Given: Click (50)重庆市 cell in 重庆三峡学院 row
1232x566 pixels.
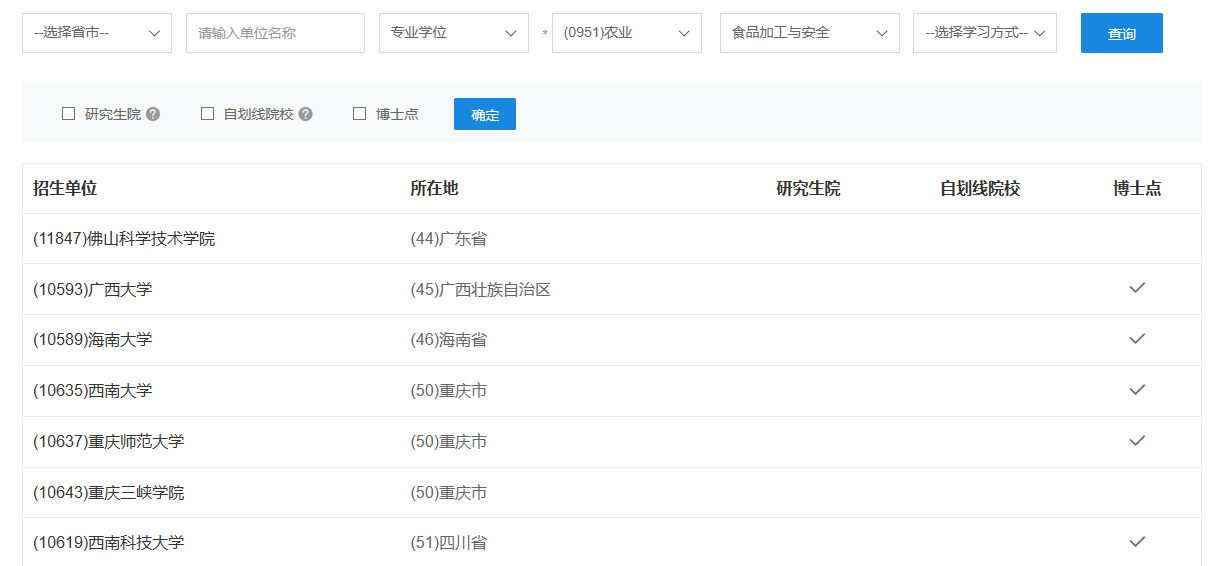Looking at the screenshot, I should pos(449,493).
